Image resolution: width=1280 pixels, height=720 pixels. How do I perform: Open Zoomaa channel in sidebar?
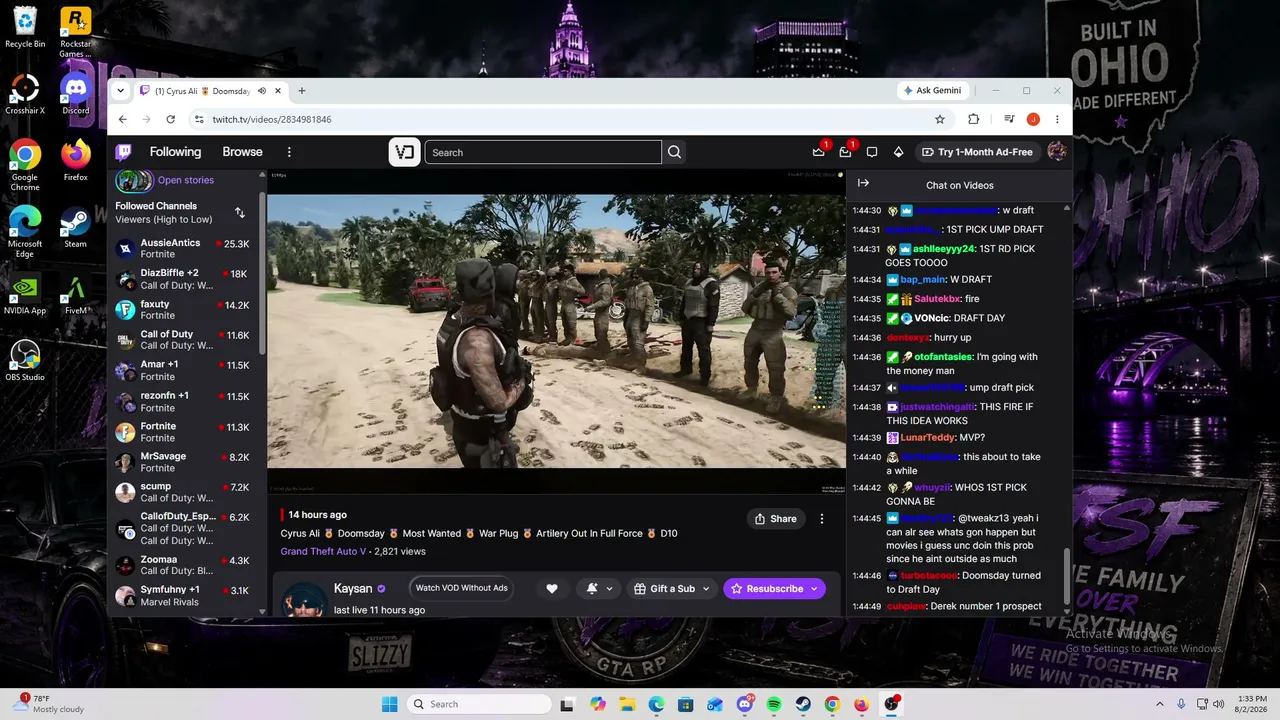183,565
